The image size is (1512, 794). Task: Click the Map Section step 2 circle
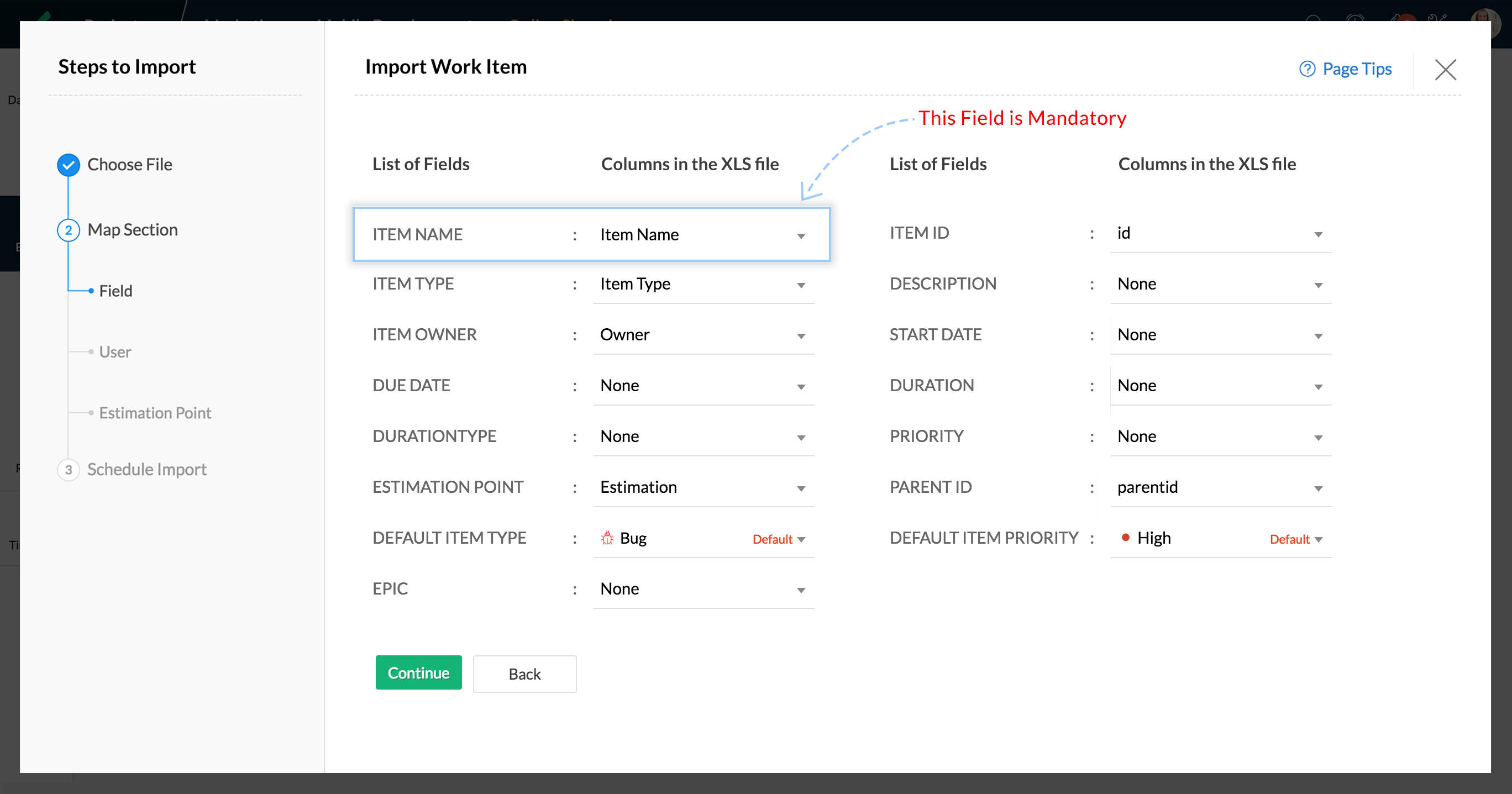(69, 230)
